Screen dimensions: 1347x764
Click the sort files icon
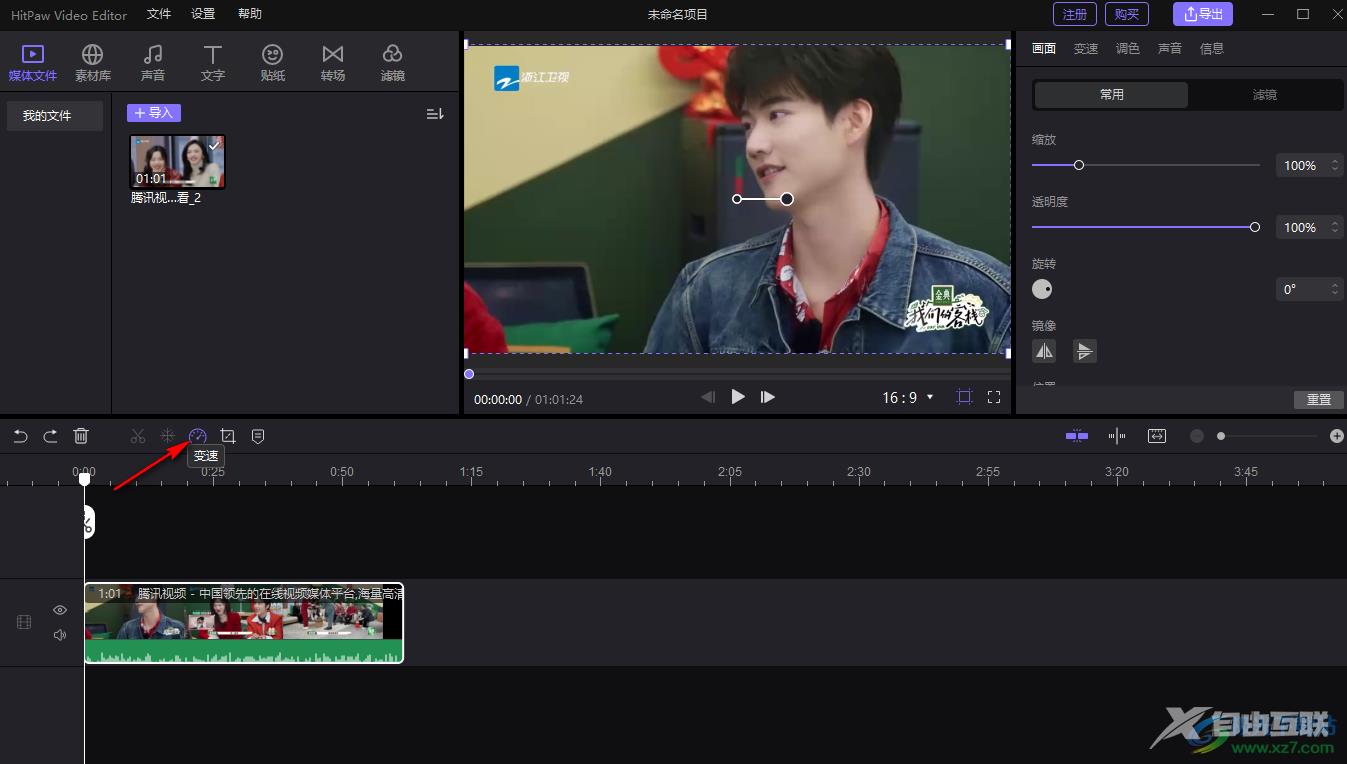coord(435,114)
